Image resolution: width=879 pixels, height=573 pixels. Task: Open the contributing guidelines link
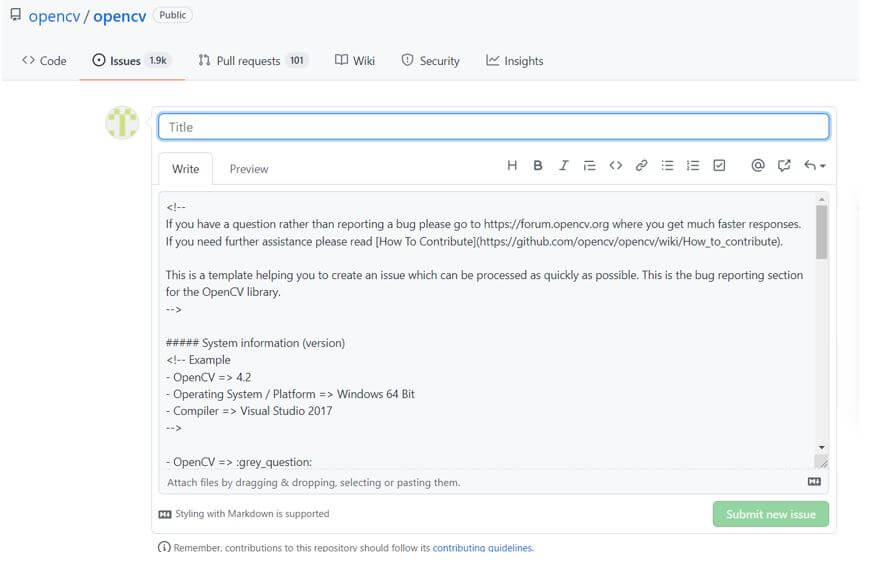(483, 548)
